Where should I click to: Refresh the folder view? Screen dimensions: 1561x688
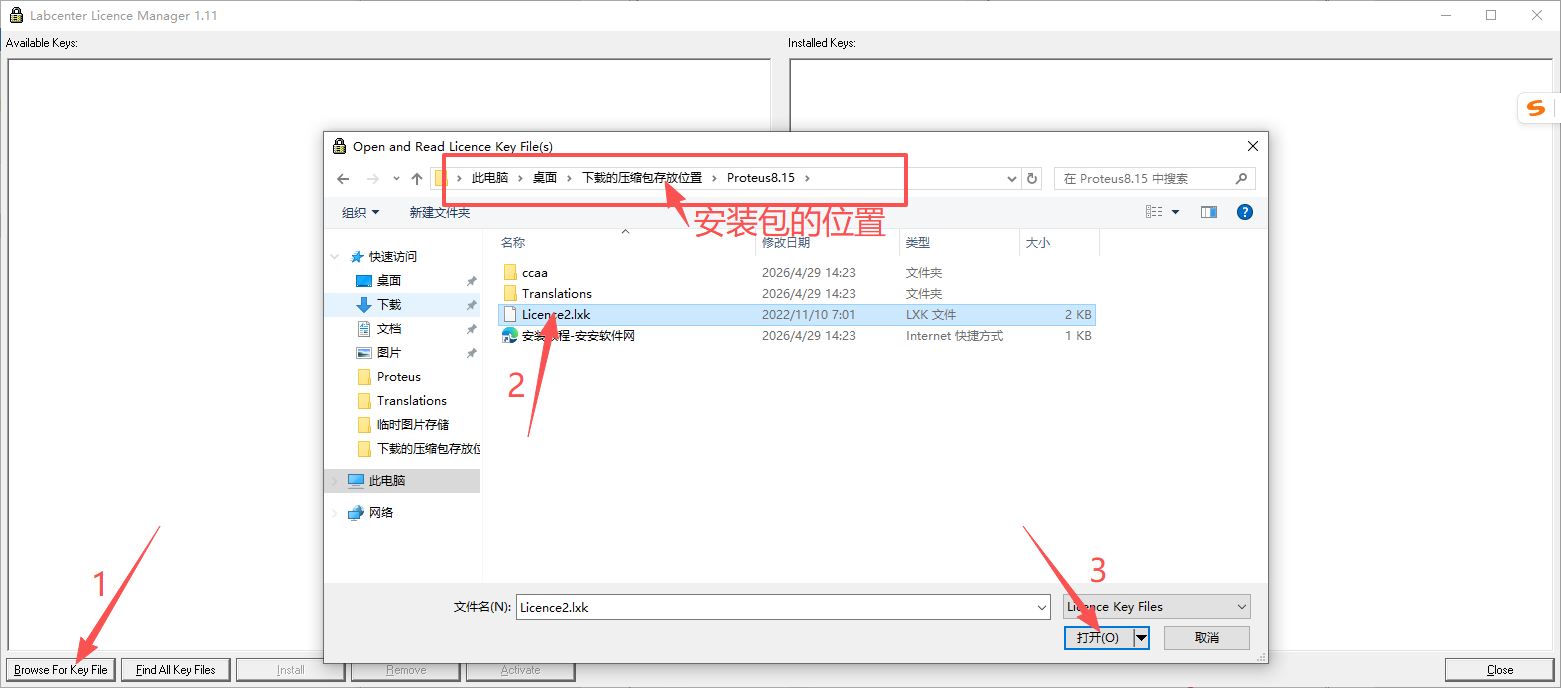tap(1033, 179)
